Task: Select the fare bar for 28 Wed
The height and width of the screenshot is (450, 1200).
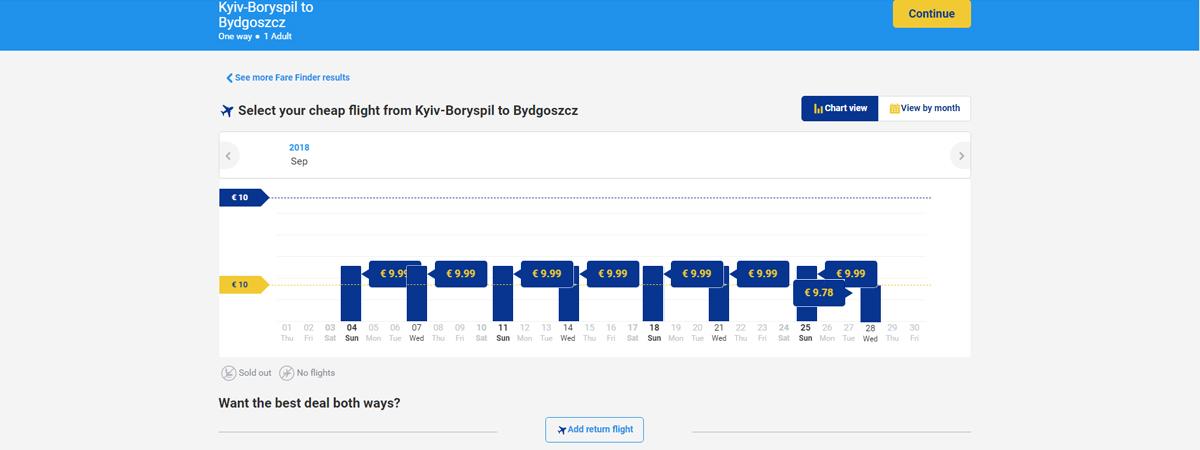Action: point(870,302)
